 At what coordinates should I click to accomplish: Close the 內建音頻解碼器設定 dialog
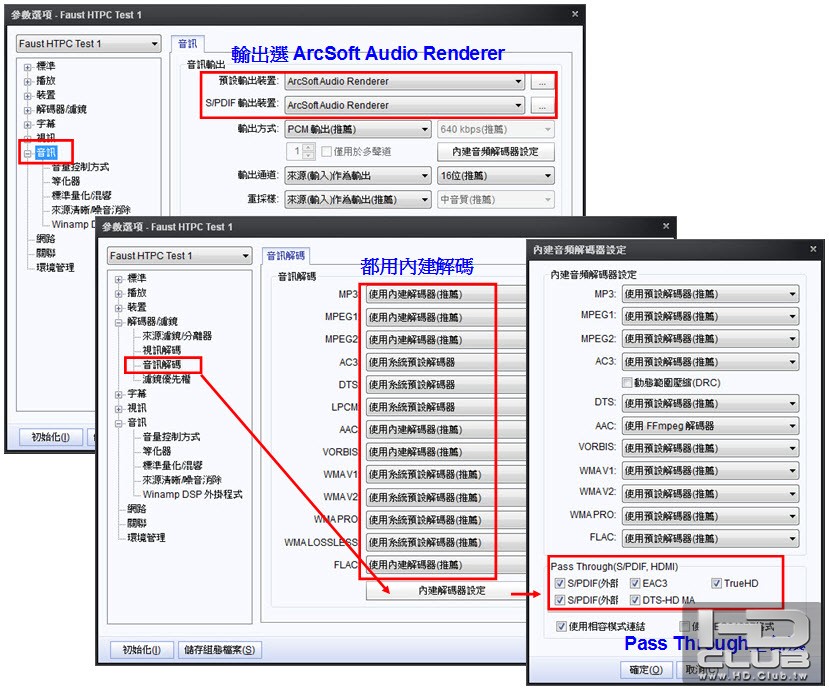[x=813, y=249]
